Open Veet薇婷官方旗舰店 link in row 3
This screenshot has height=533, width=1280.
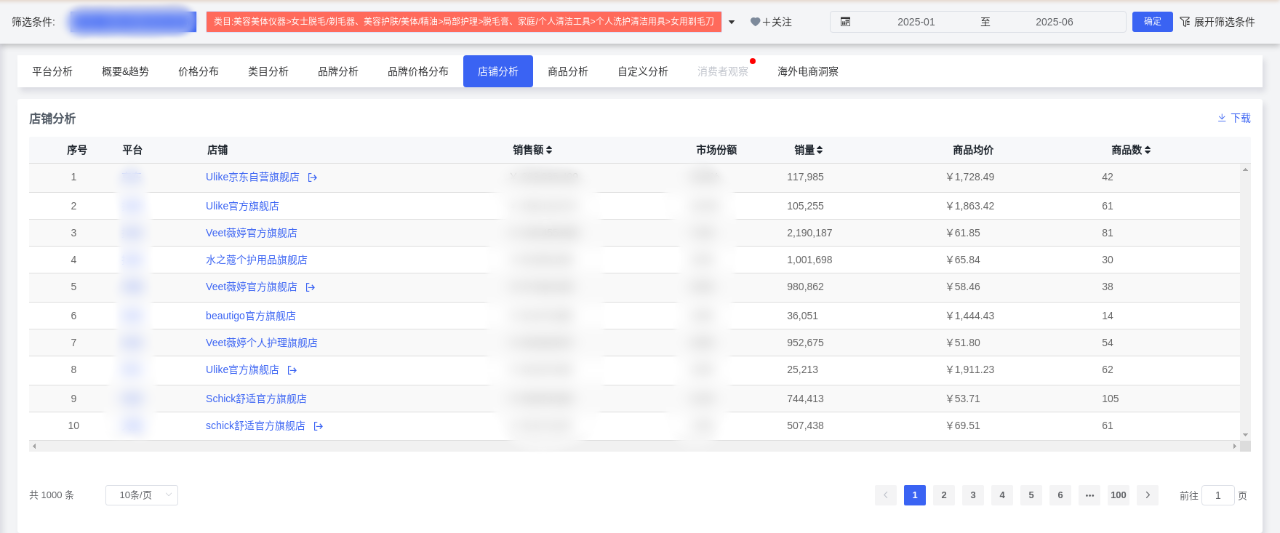tap(251, 233)
